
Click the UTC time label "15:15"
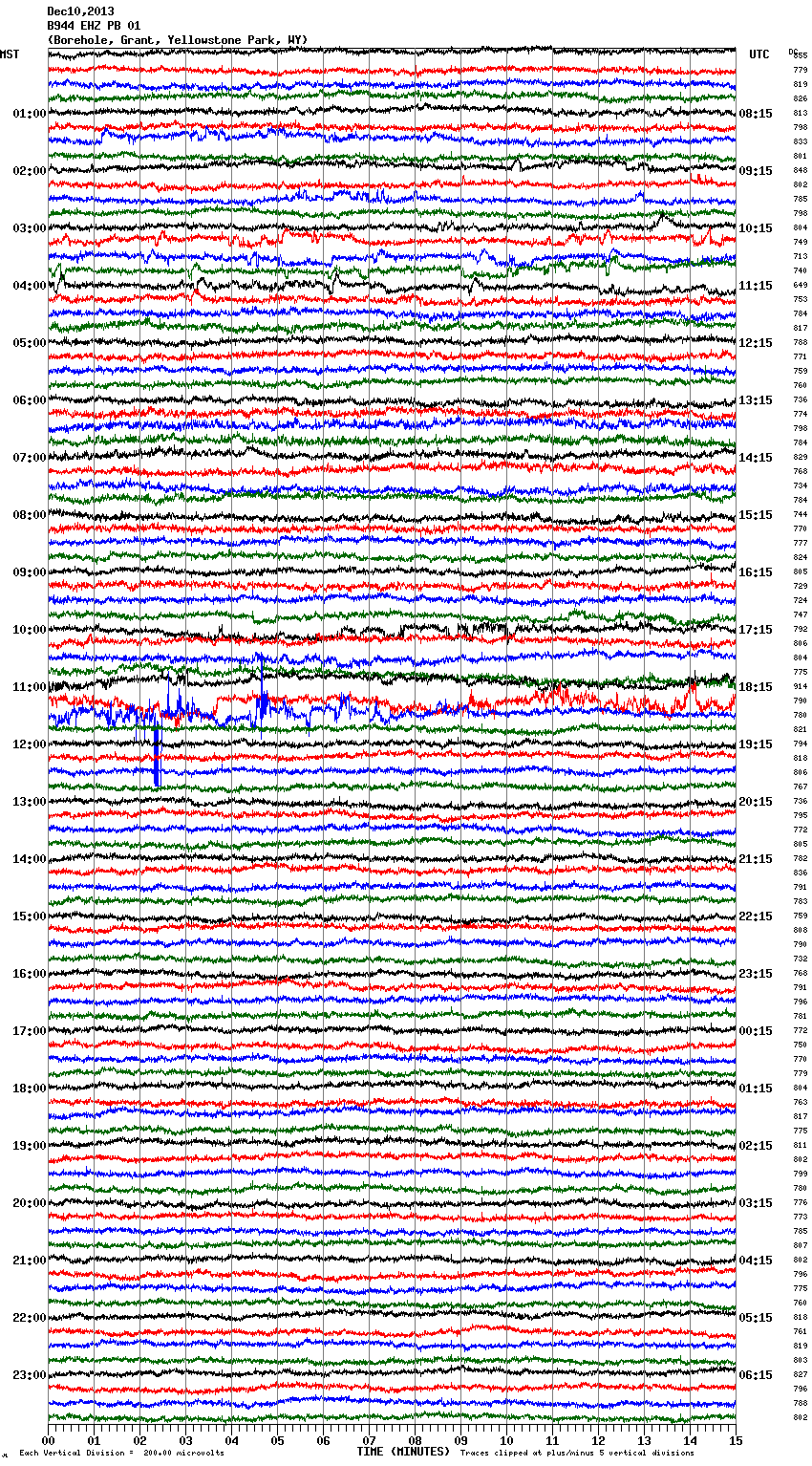coord(756,515)
